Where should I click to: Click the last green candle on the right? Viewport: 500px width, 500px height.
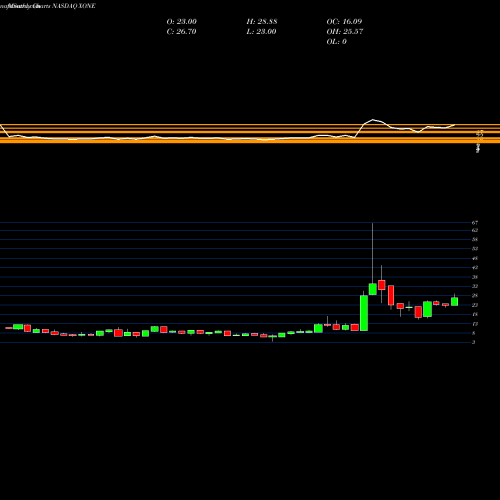[454, 302]
